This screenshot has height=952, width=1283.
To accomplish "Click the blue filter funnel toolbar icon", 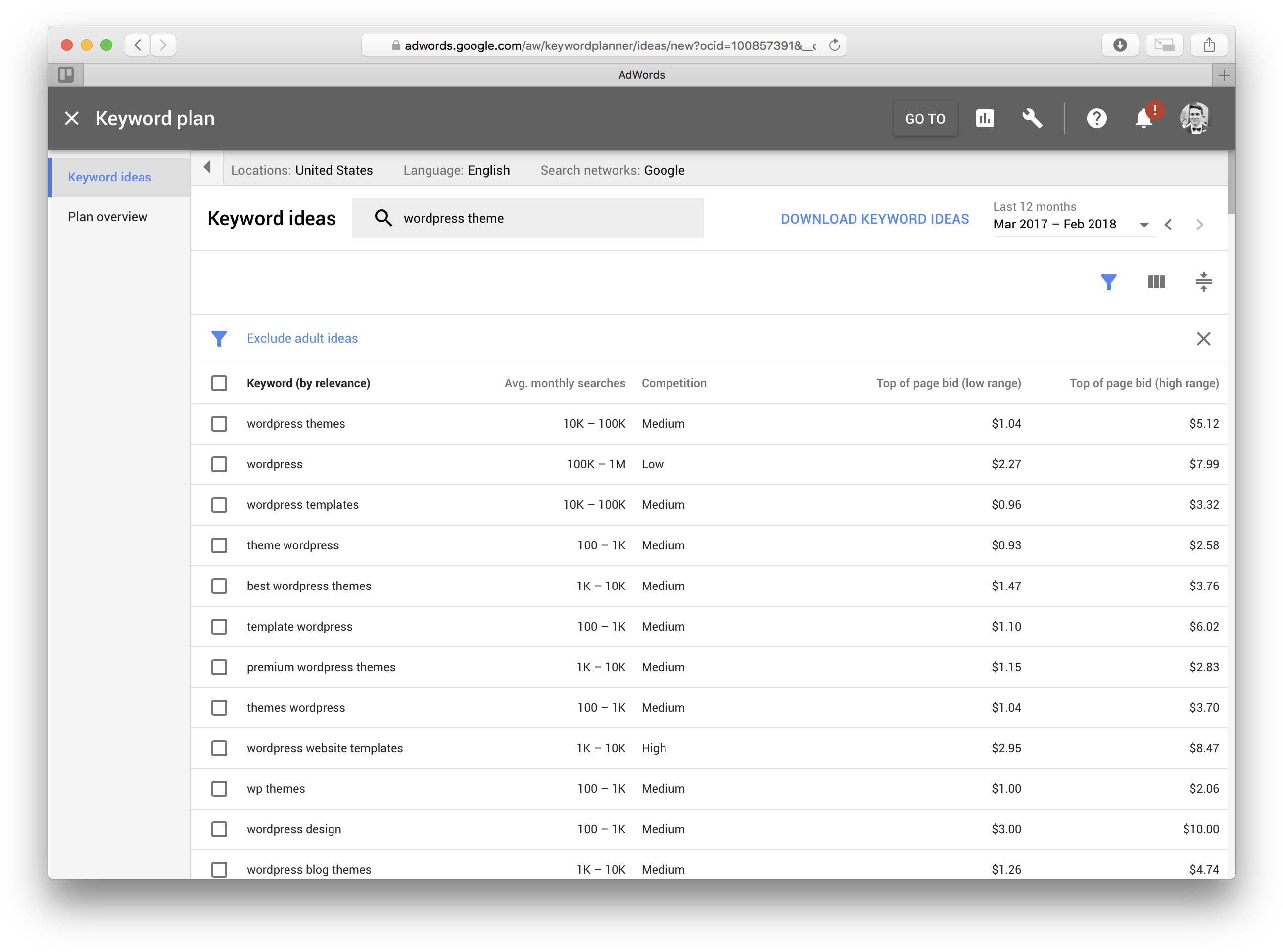I will click(x=1108, y=282).
